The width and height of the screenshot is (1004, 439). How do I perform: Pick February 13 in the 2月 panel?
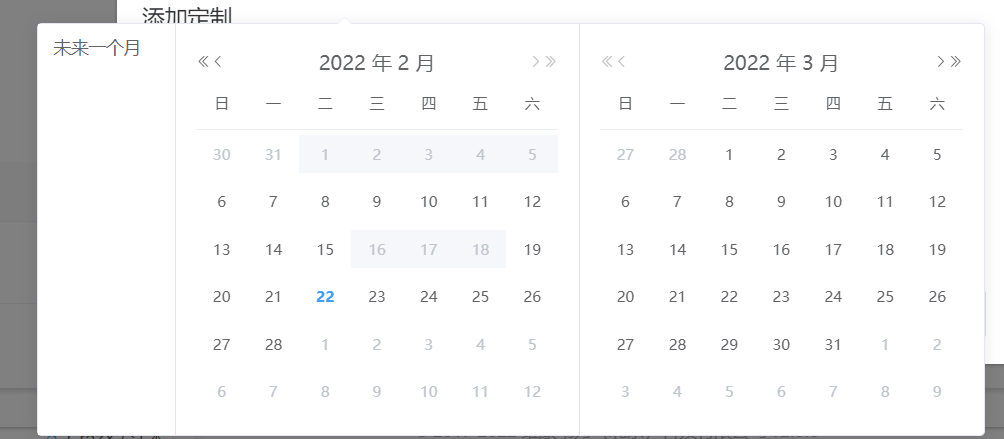point(222,250)
